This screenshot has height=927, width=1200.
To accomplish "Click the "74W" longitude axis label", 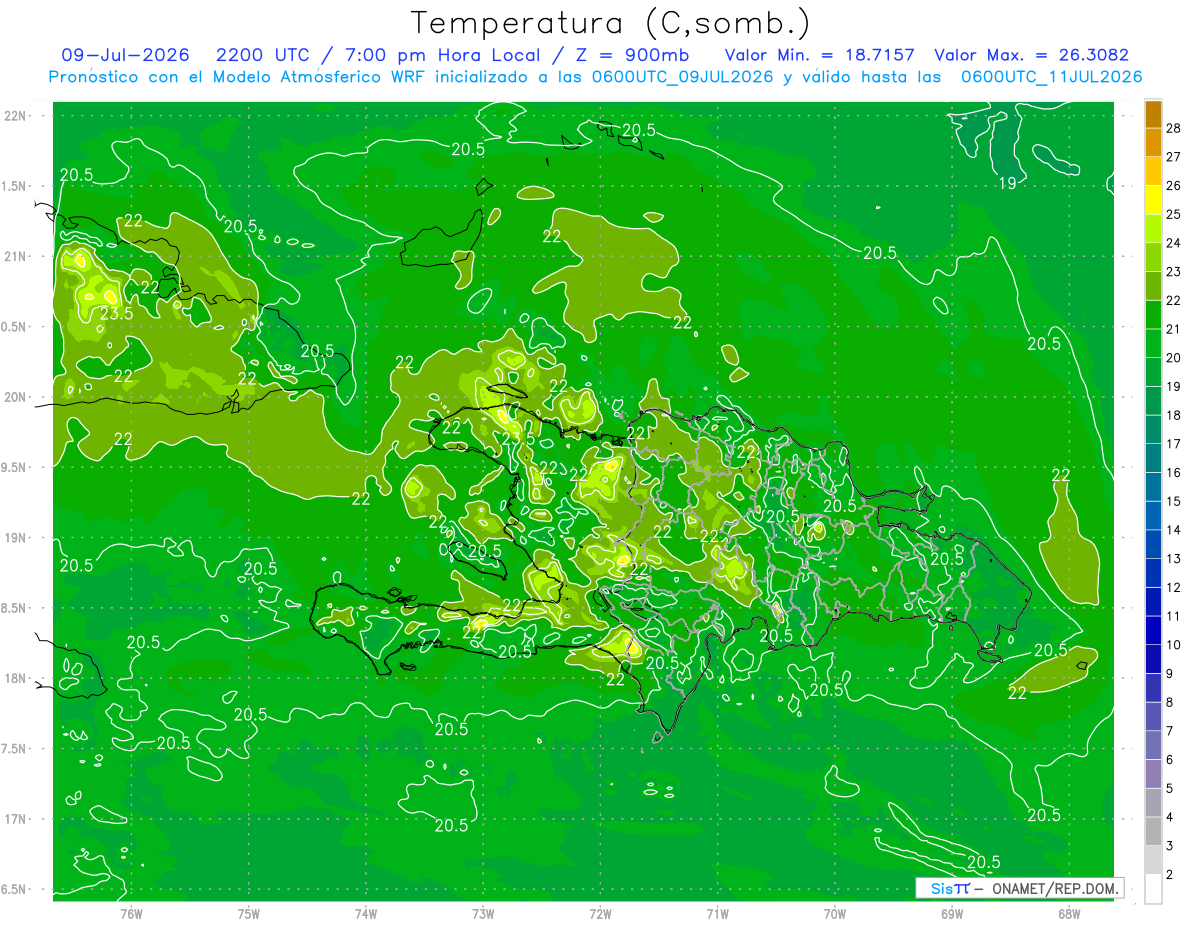I will click(365, 913).
